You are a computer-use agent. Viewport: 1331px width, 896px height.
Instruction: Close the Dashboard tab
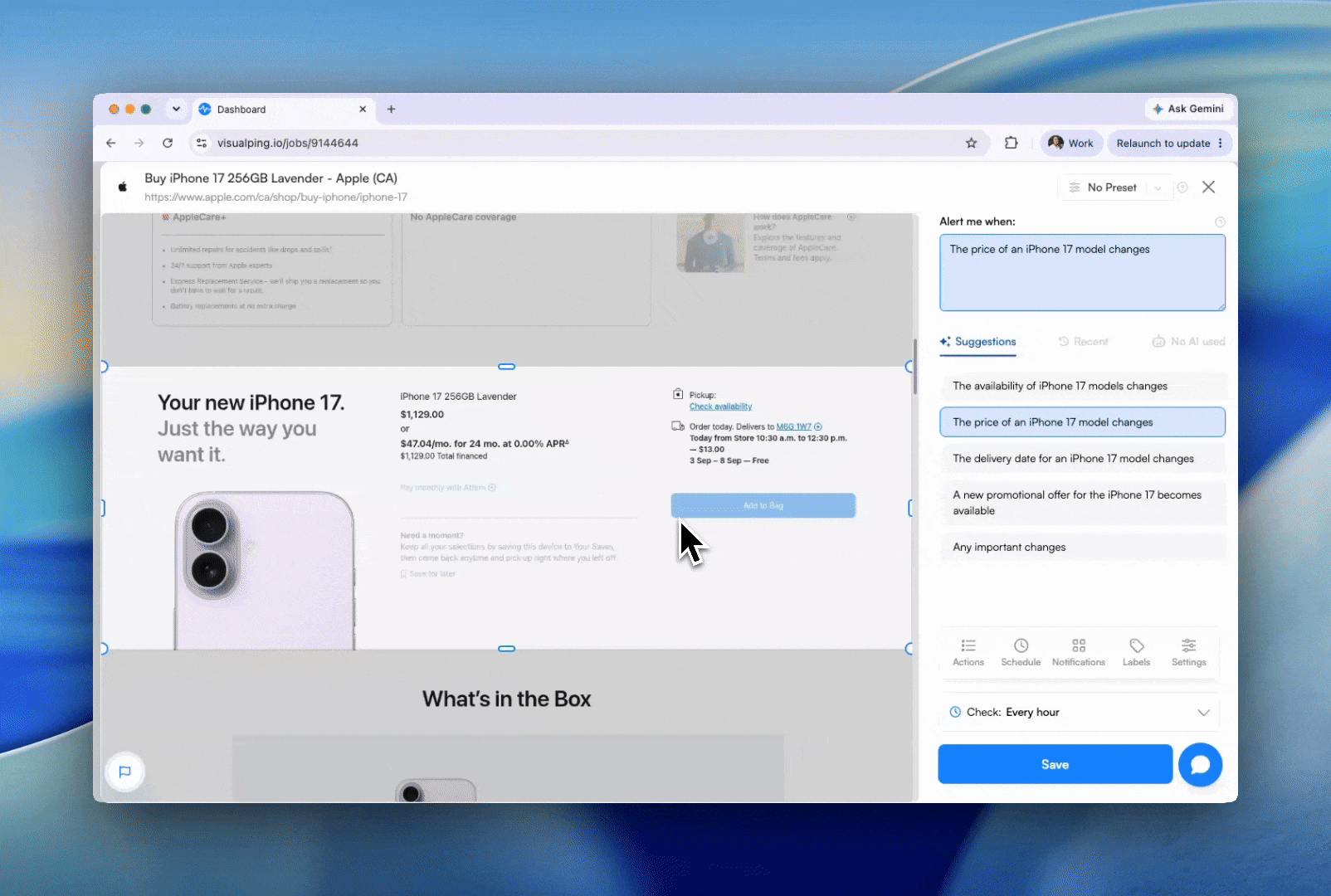363,109
